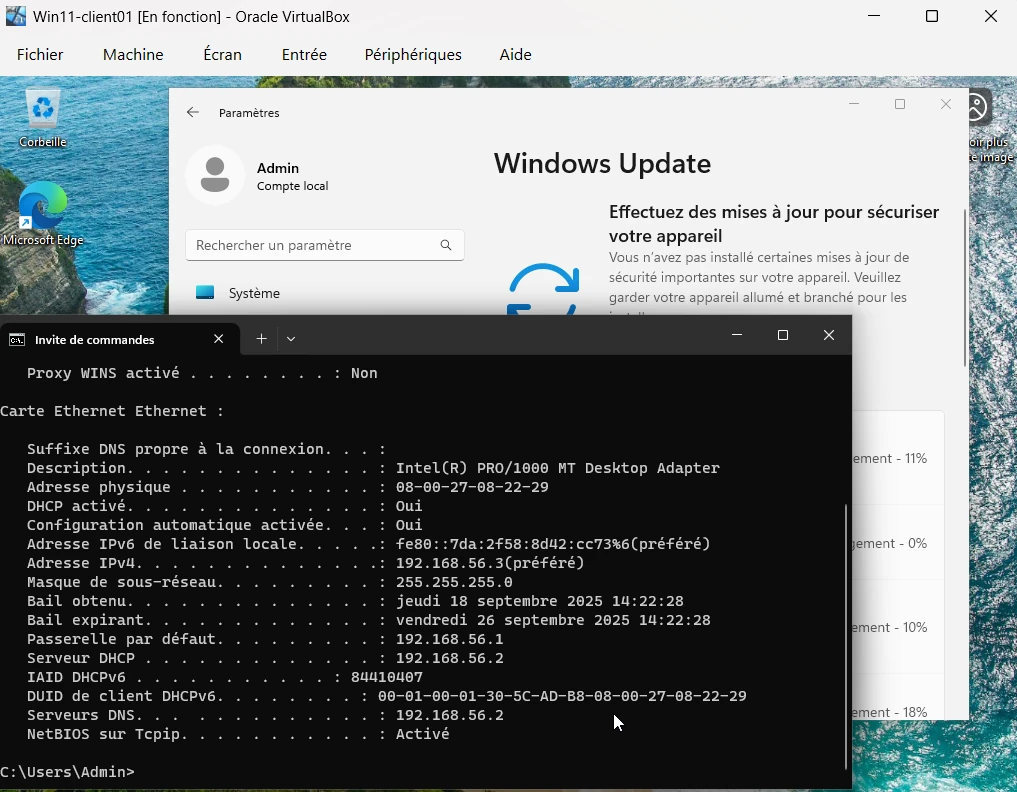
Task: Open the Machine menu
Action: 133,54
